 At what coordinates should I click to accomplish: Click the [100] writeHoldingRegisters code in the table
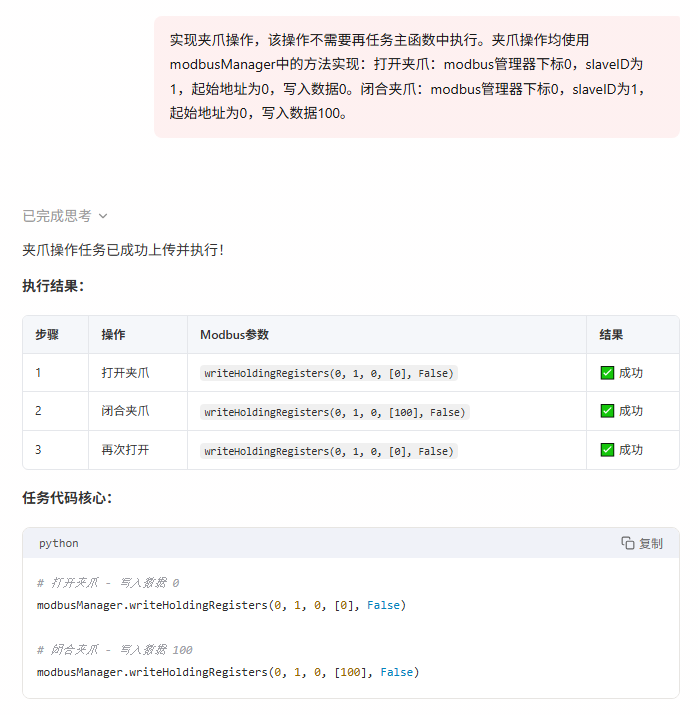click(335, 412)
